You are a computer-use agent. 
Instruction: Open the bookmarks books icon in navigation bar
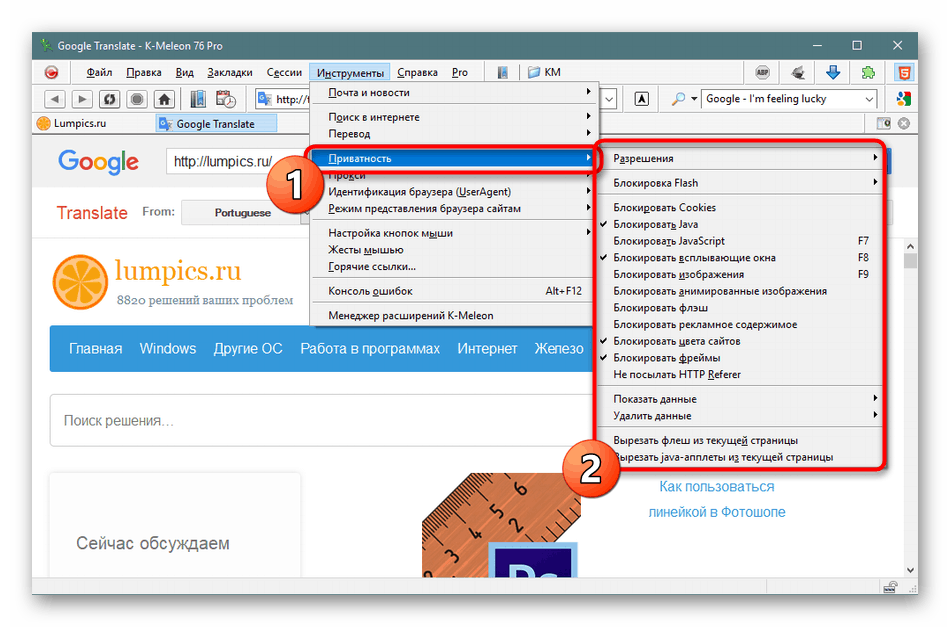[x=198, y=99]
